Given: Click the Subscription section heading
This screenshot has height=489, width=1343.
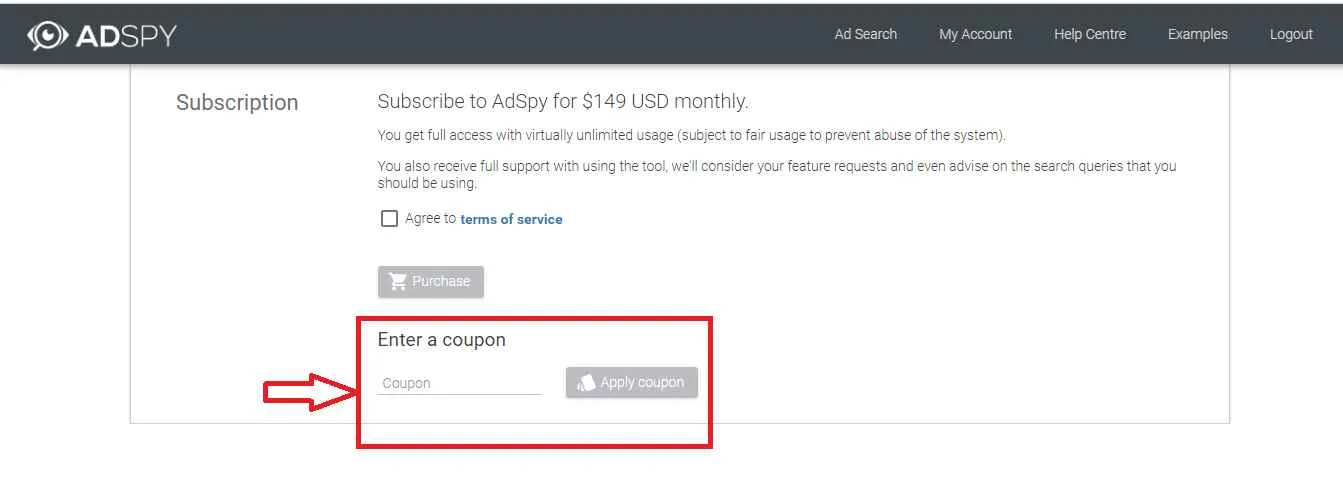Looking at the screenshot, I should click(237, 103).
